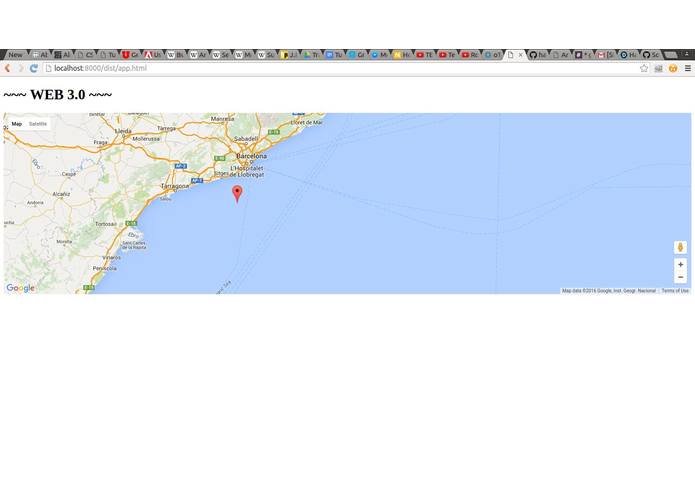The height and width of the screenshot is (494, 695).
Task: Click the Lloret de Mar map label
Action: click(307, 122)
